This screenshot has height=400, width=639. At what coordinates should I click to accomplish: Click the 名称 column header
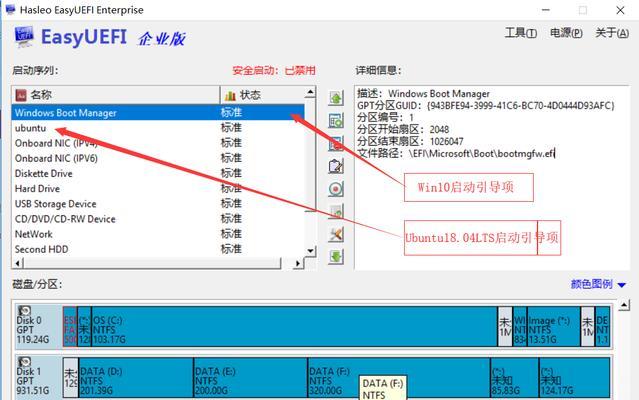coord(116,95)
